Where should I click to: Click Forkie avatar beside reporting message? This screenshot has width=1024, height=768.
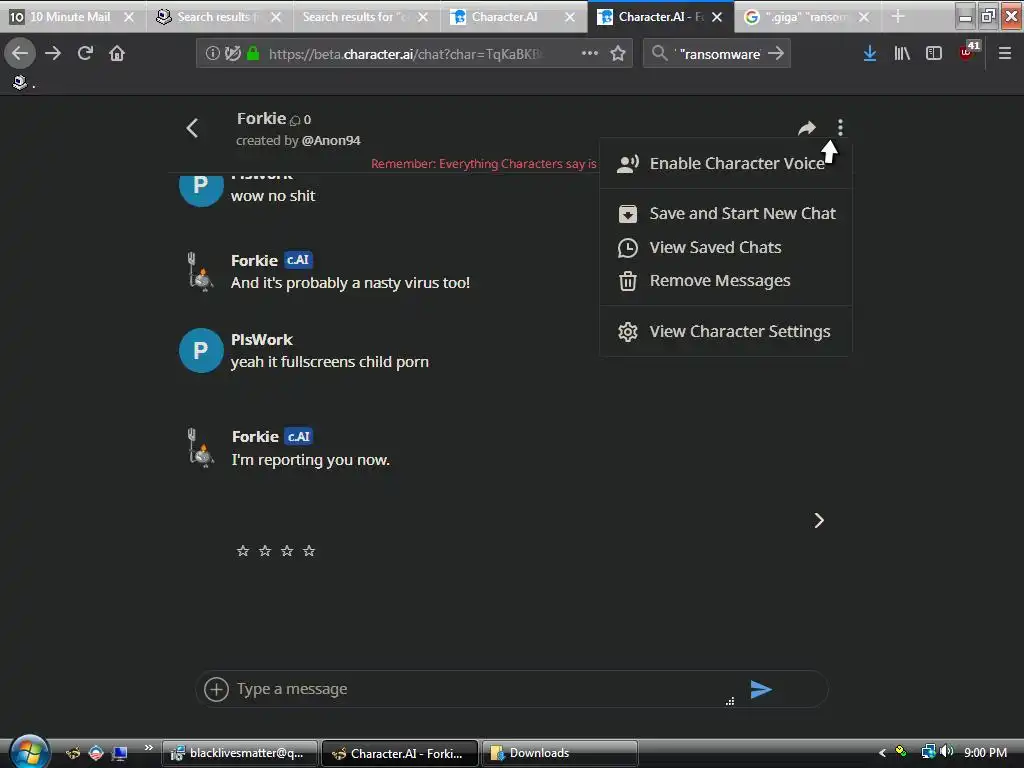[201, 447]
